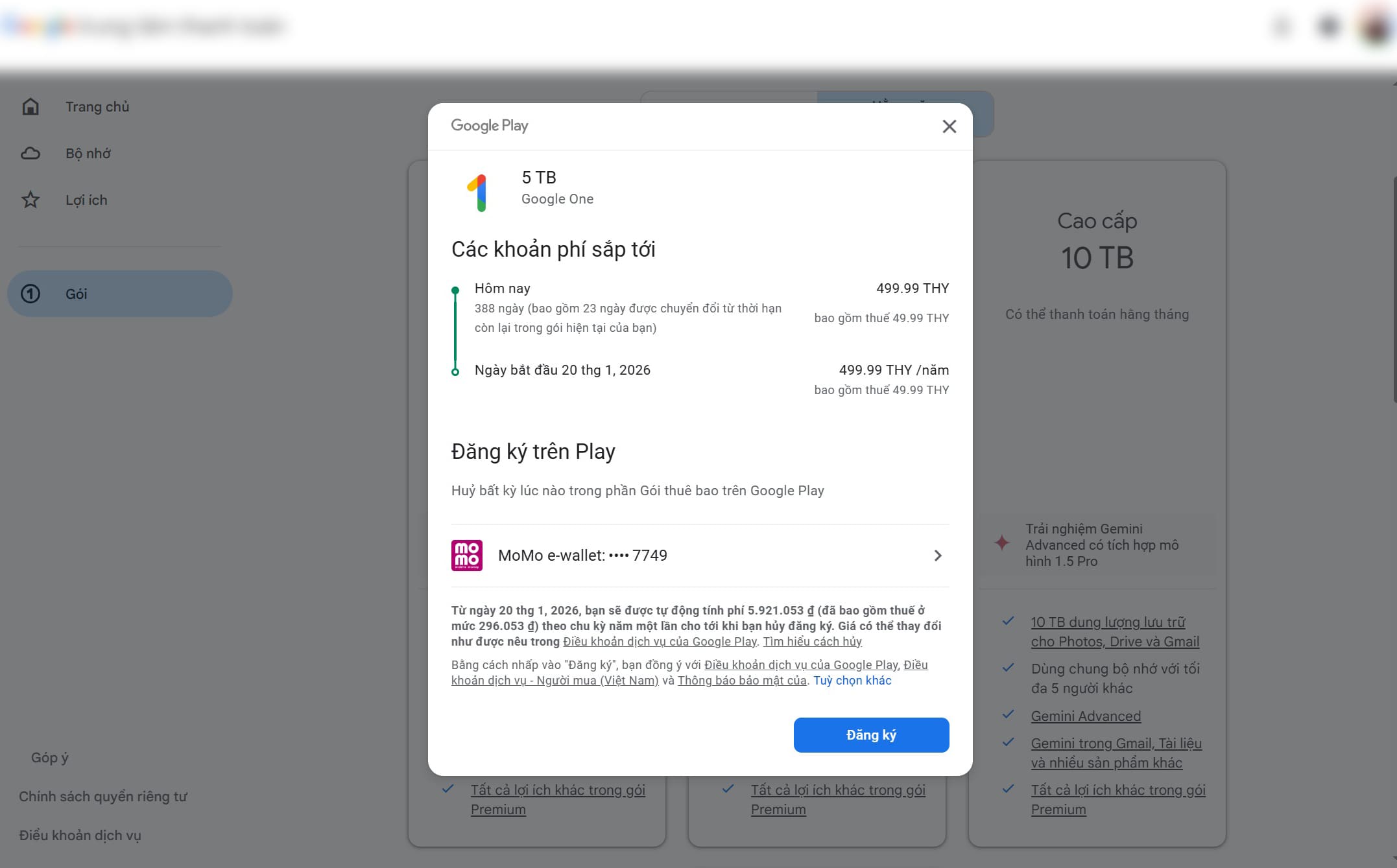Click the MoMo e-wallet logo icon
This screenshot has width=1397, height=868.
coord(467,556)
